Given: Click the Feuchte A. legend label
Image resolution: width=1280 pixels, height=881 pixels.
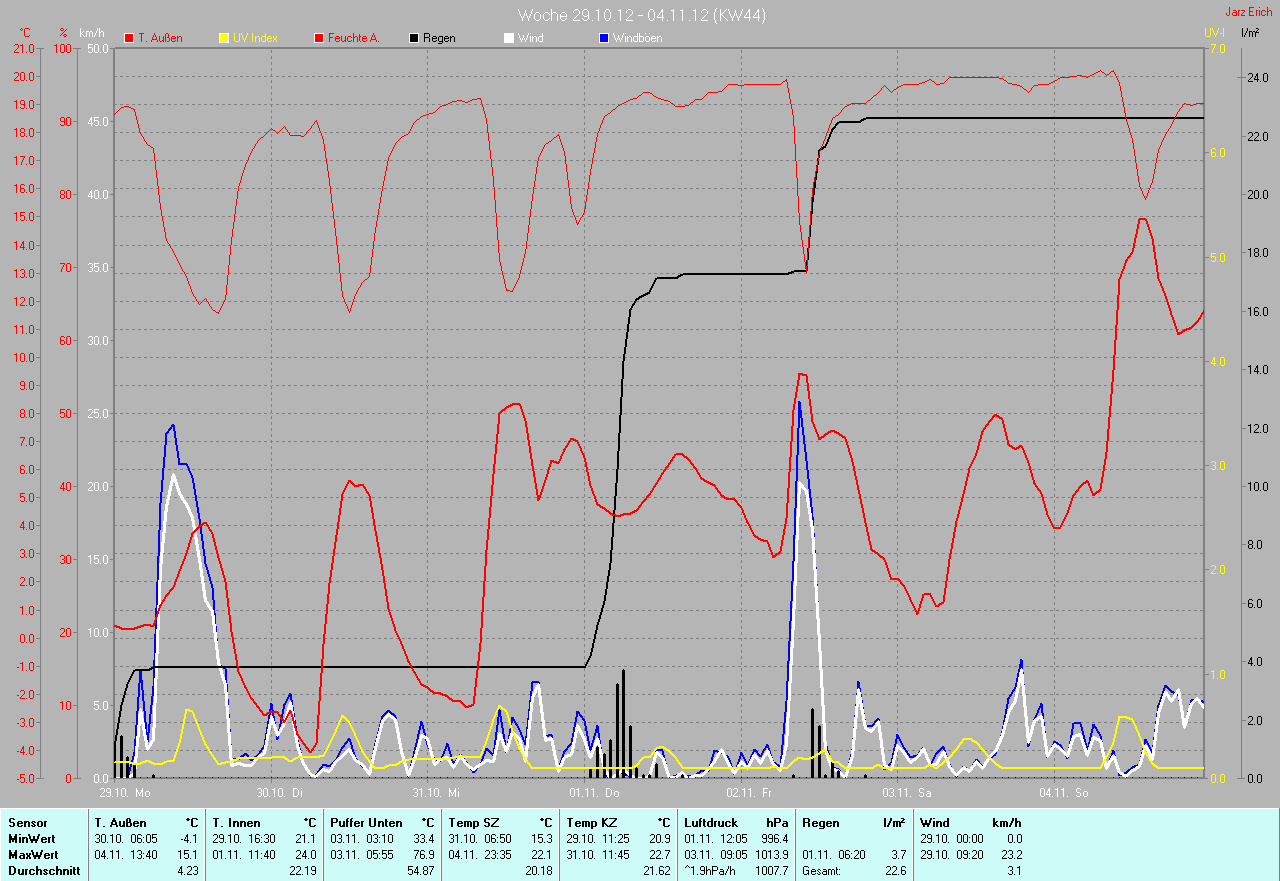Looking at the screenshot, I should [354, 38].
